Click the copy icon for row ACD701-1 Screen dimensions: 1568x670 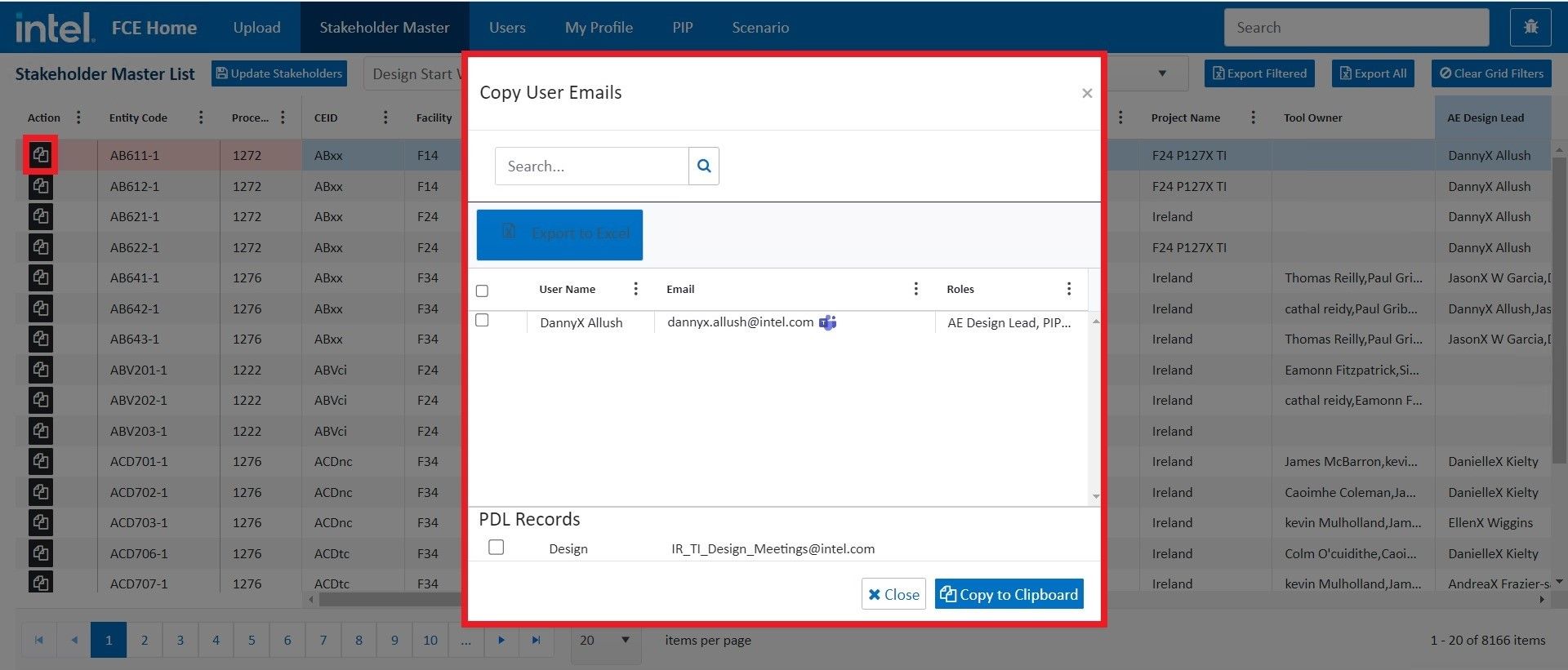tap(40, 462)
